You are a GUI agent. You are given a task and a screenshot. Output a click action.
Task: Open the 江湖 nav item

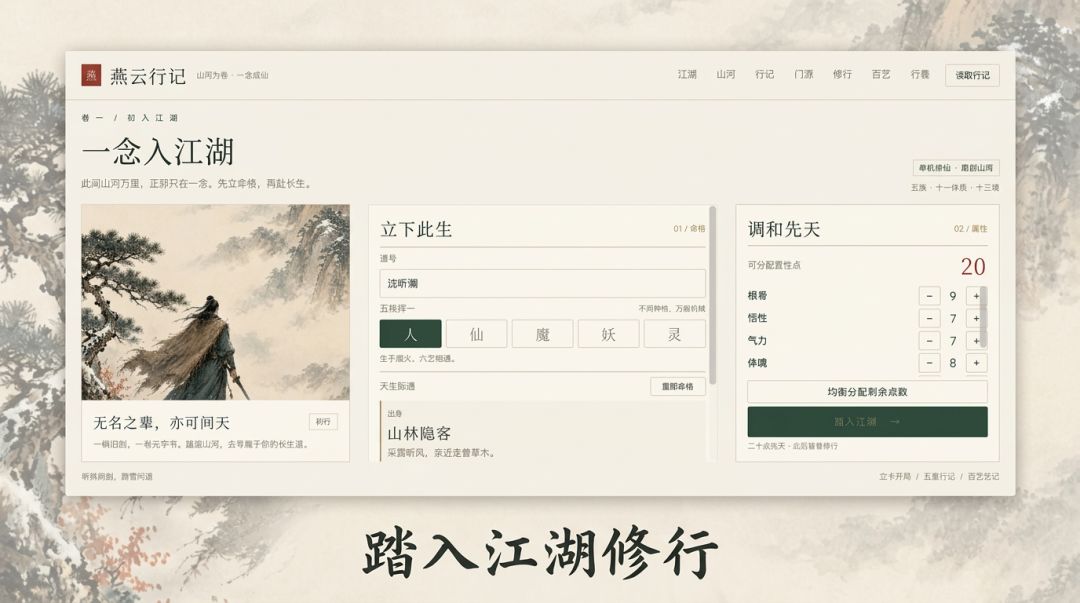(x=687, y=74)
